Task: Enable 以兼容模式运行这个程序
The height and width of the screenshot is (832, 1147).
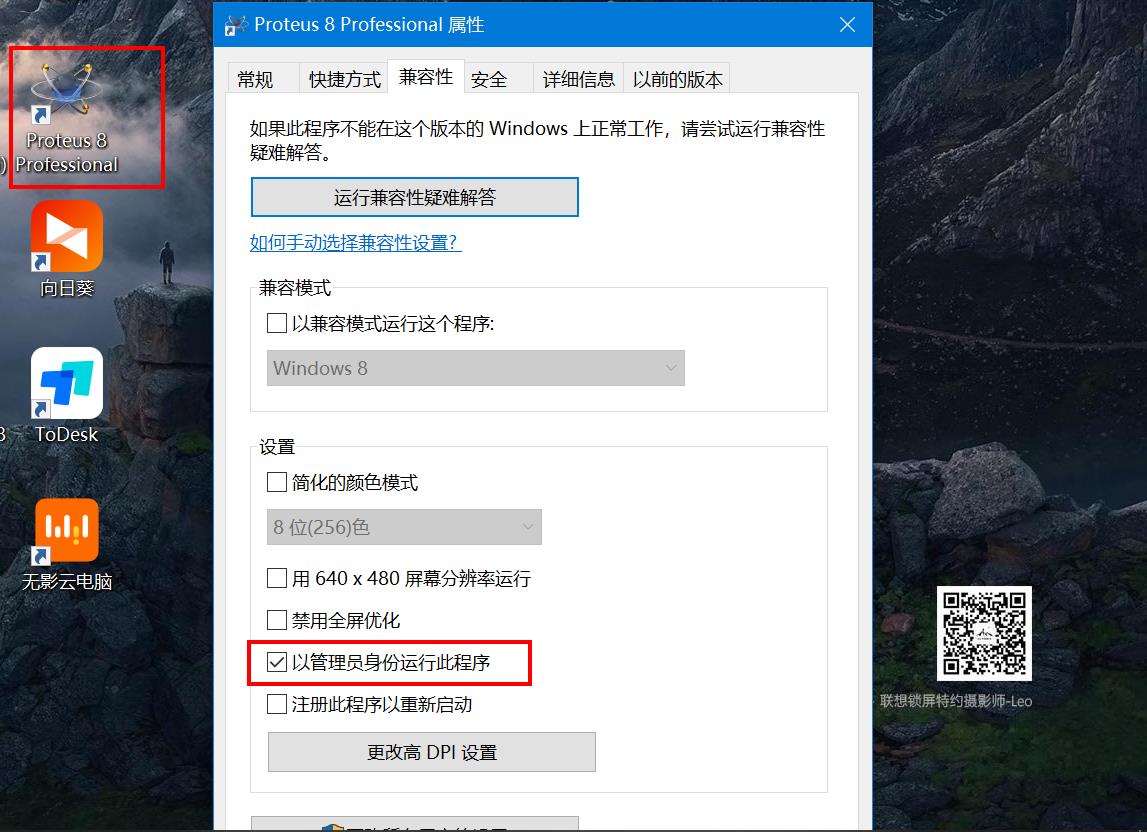Action: [x=277, y=323]
